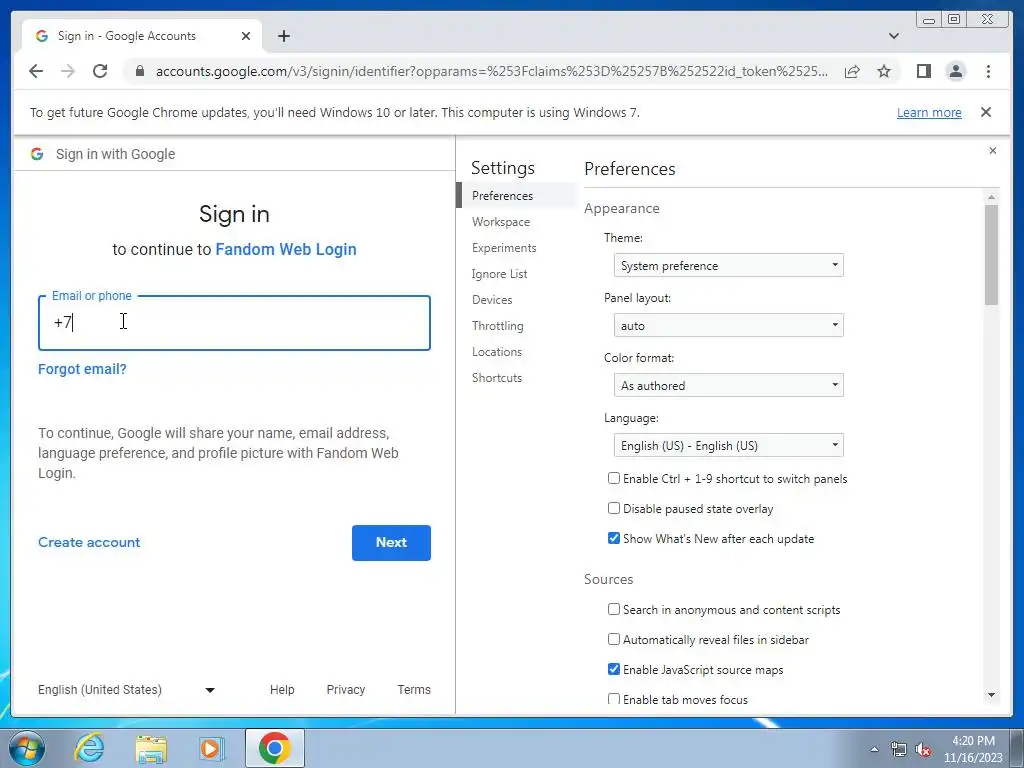View site information lock icon
This screenshot has width=1024, height=768.
click(139, 71)
